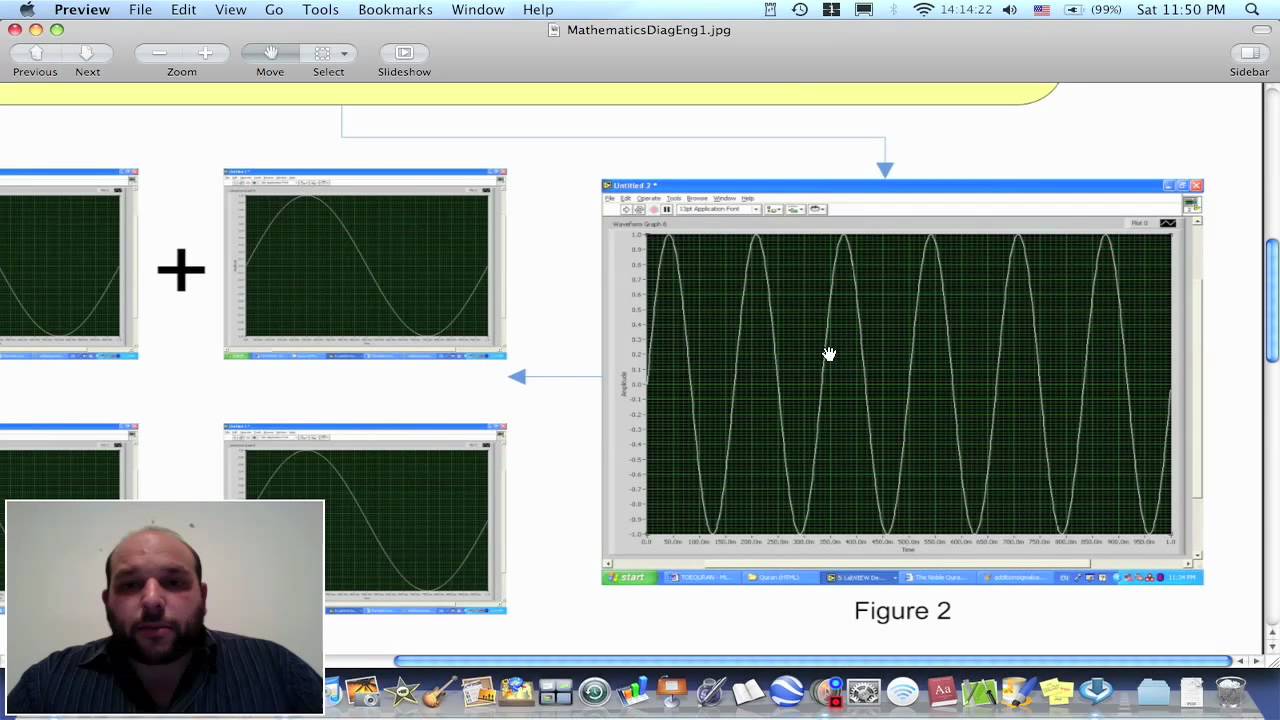Toggle the Sidebar panel
Viewport: 1280px width, 720px height.
(x=1249, y=52)
